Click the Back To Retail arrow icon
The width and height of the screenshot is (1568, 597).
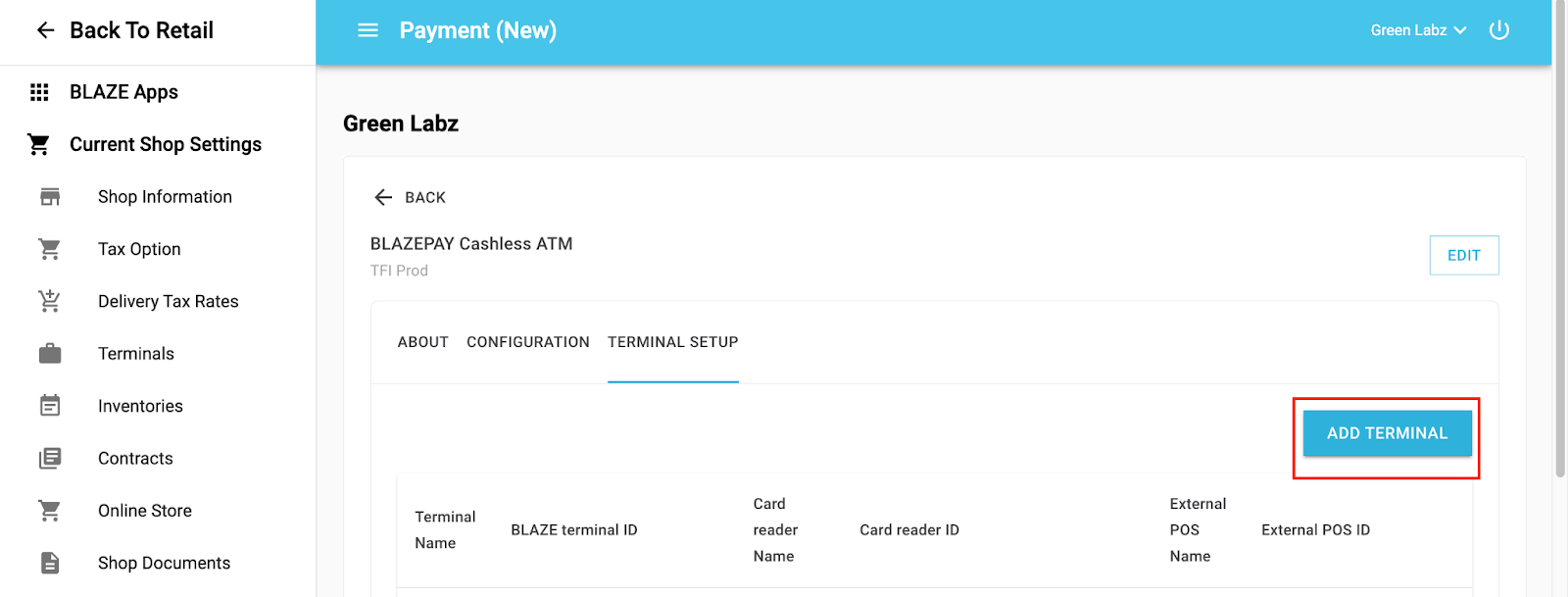coord(45,30)
